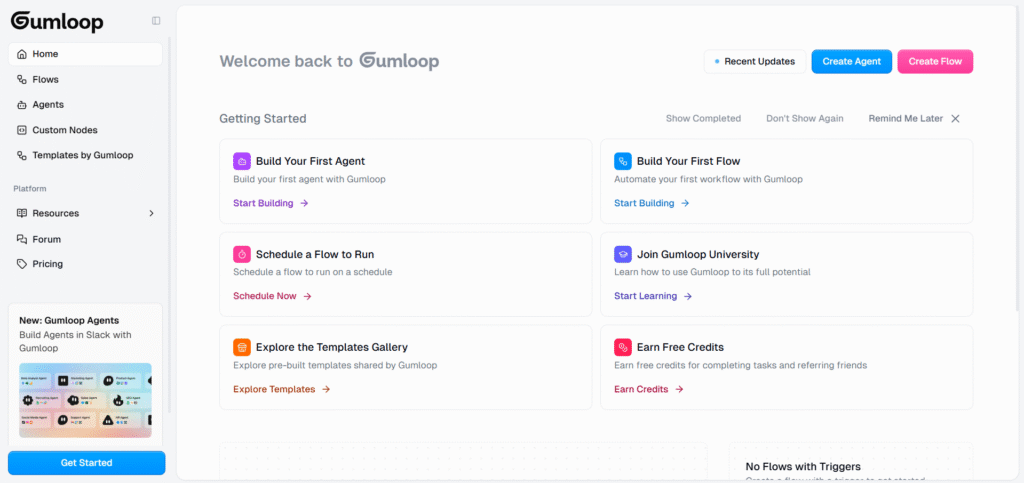
Task: Click the Earn Credits link
Action: pyautogui.click(x=641, y=390)
